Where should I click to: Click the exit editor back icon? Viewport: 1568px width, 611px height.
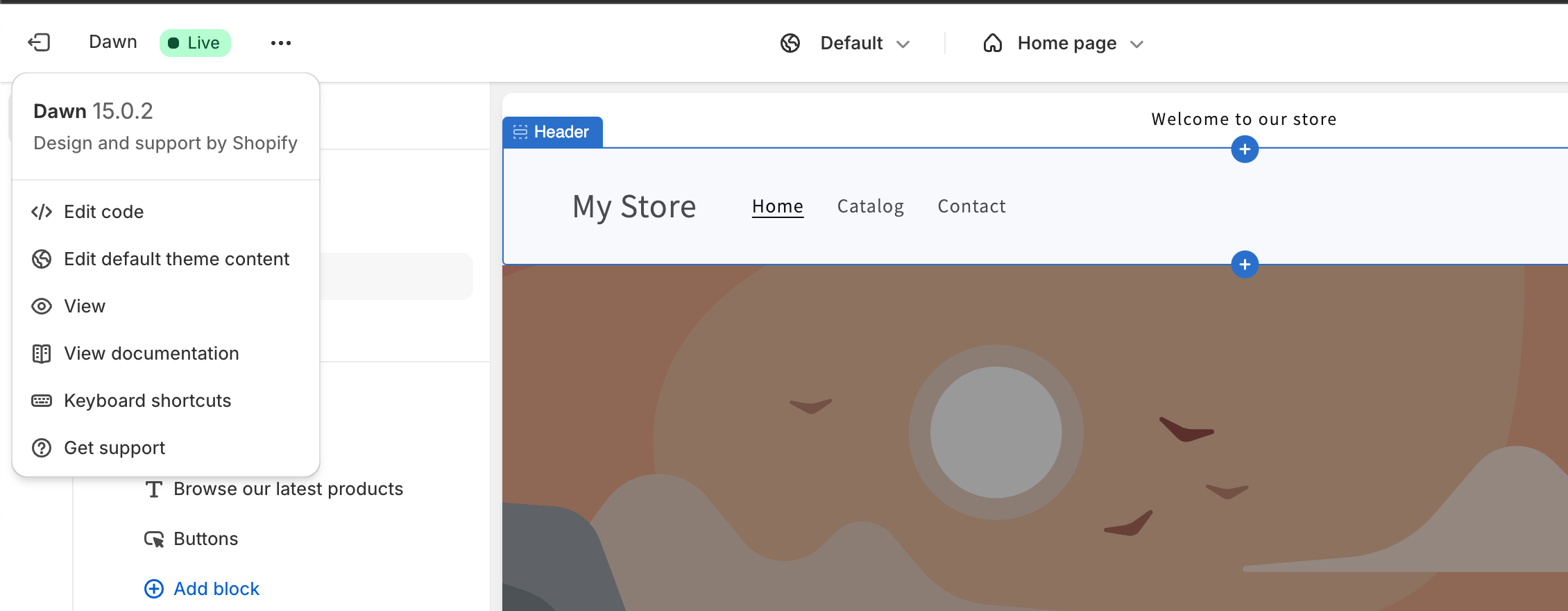[x=39, y=42]
